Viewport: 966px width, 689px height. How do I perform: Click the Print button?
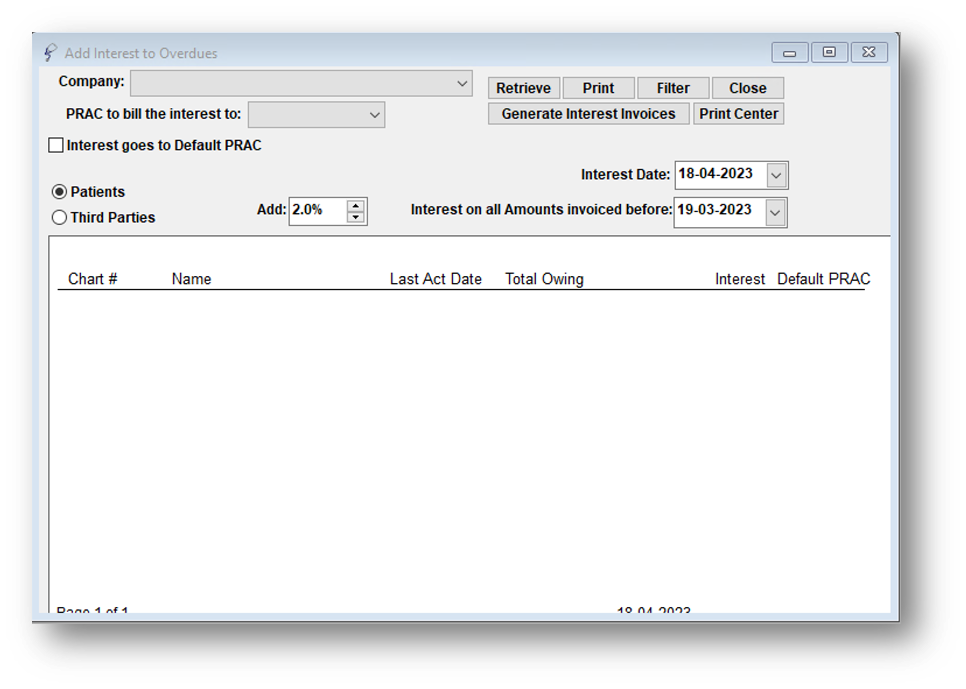(598, 88)
